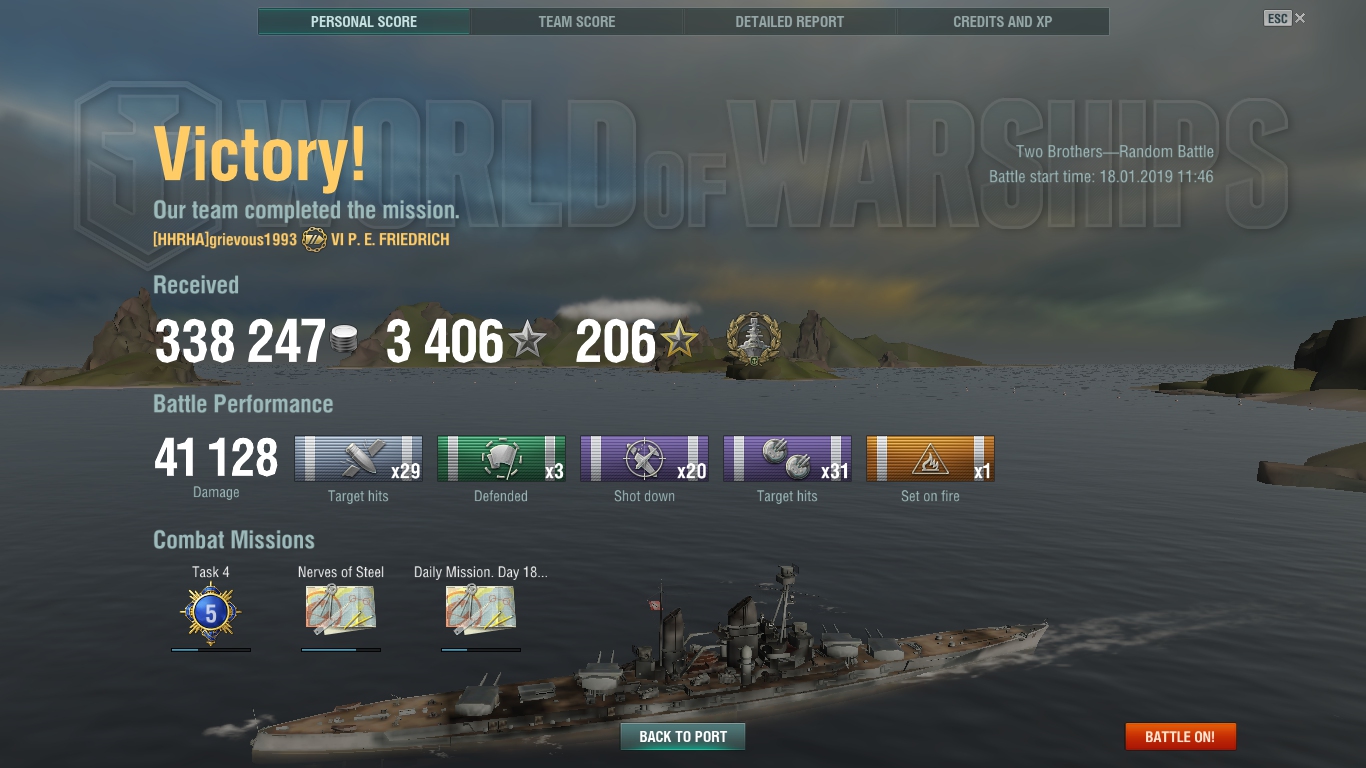Select the Shot down aircraft ribbon

point(644,458)
